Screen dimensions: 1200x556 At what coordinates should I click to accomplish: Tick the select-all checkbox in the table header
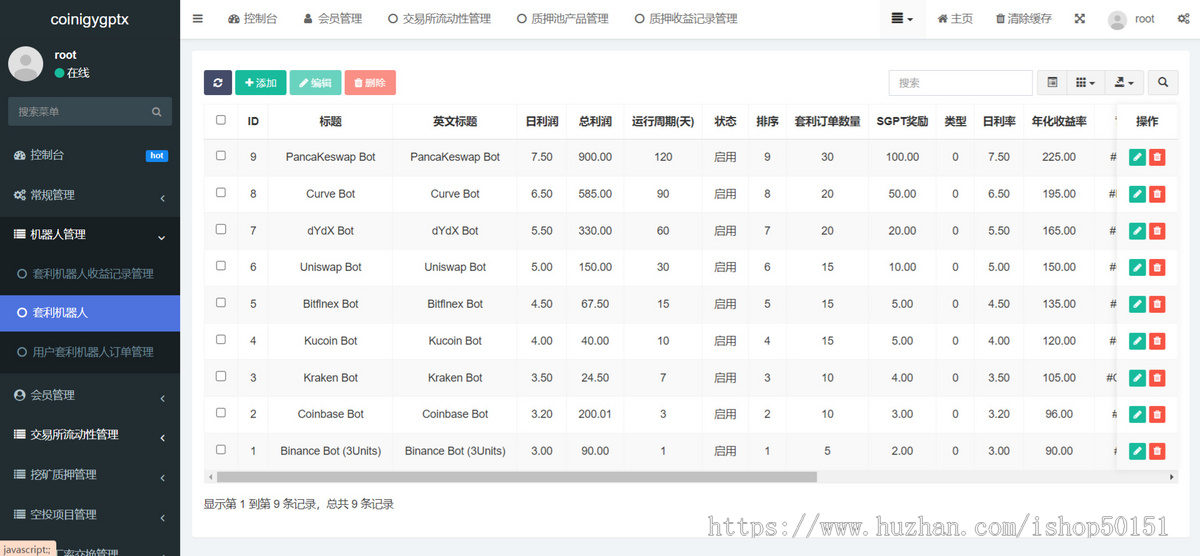coord(221,120)
